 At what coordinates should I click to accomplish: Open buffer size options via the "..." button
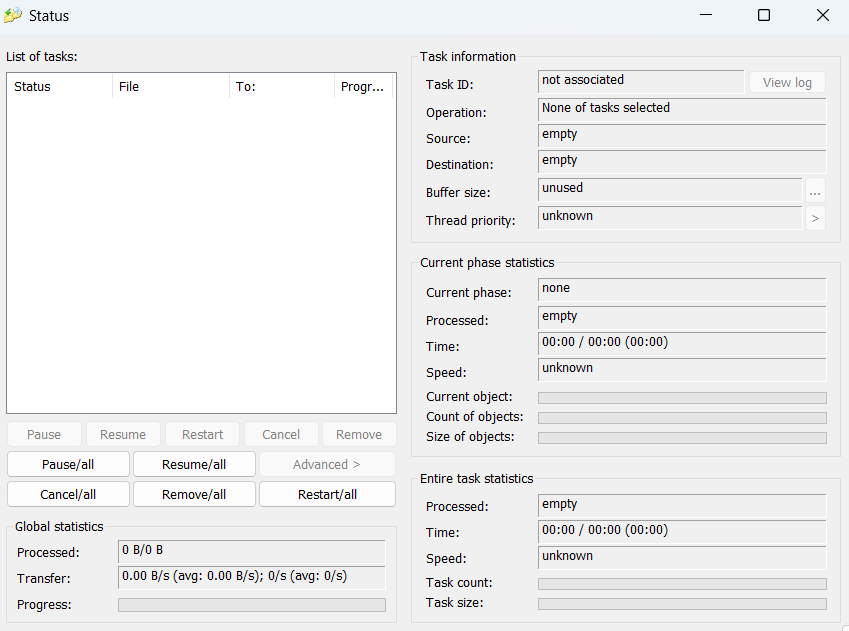coord(815,192)
